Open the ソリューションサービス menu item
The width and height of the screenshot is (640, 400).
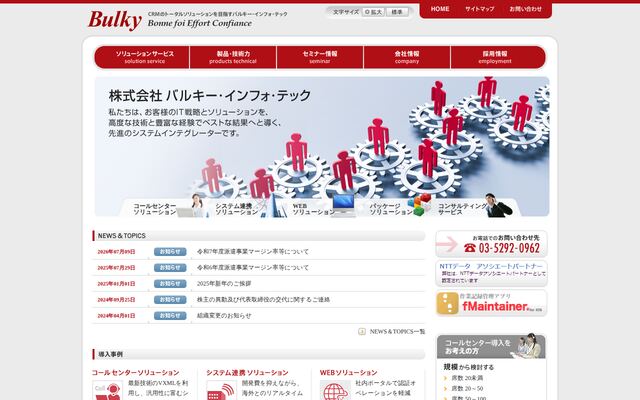(142, 57)
